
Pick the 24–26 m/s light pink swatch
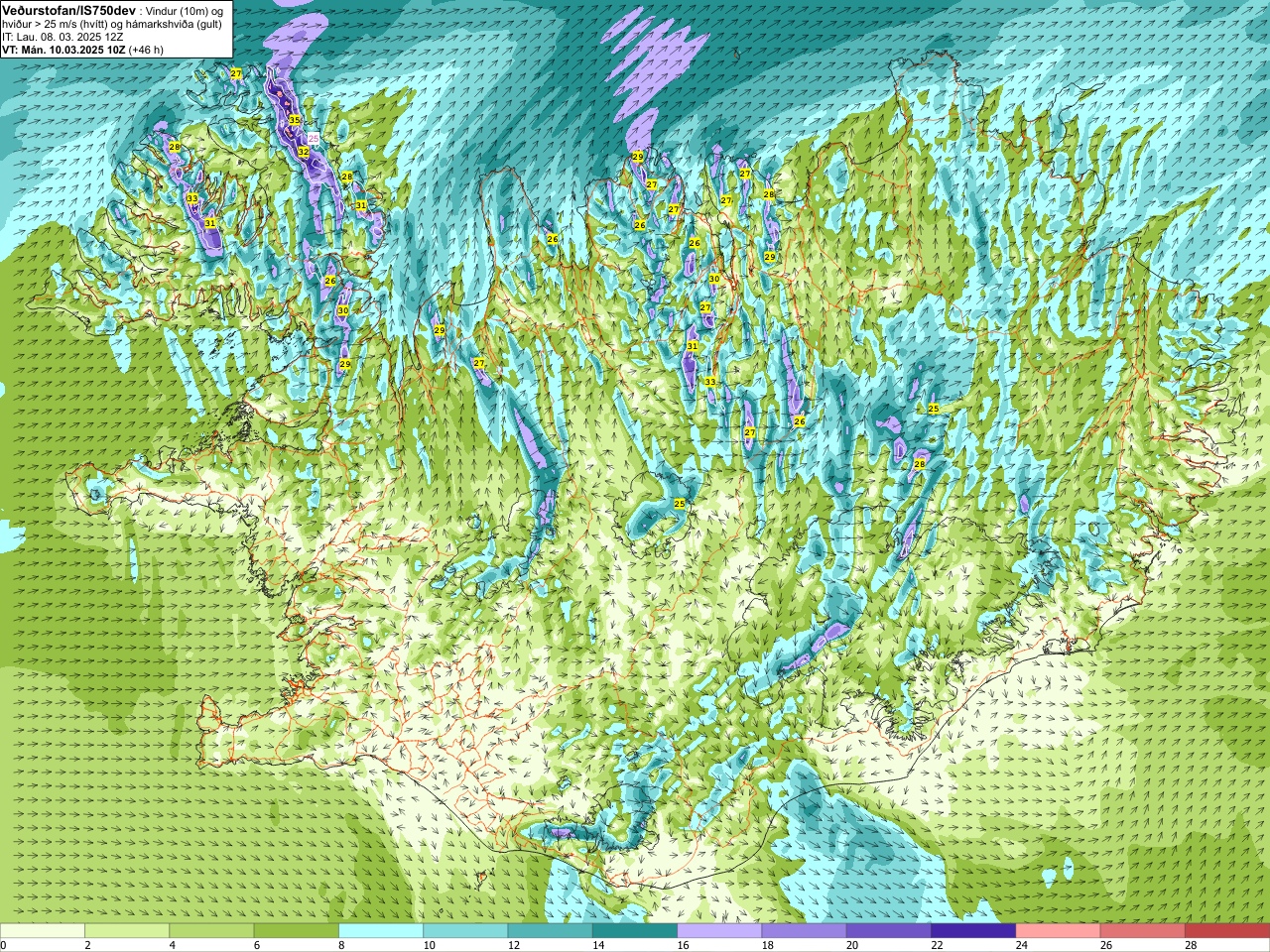1059,931
